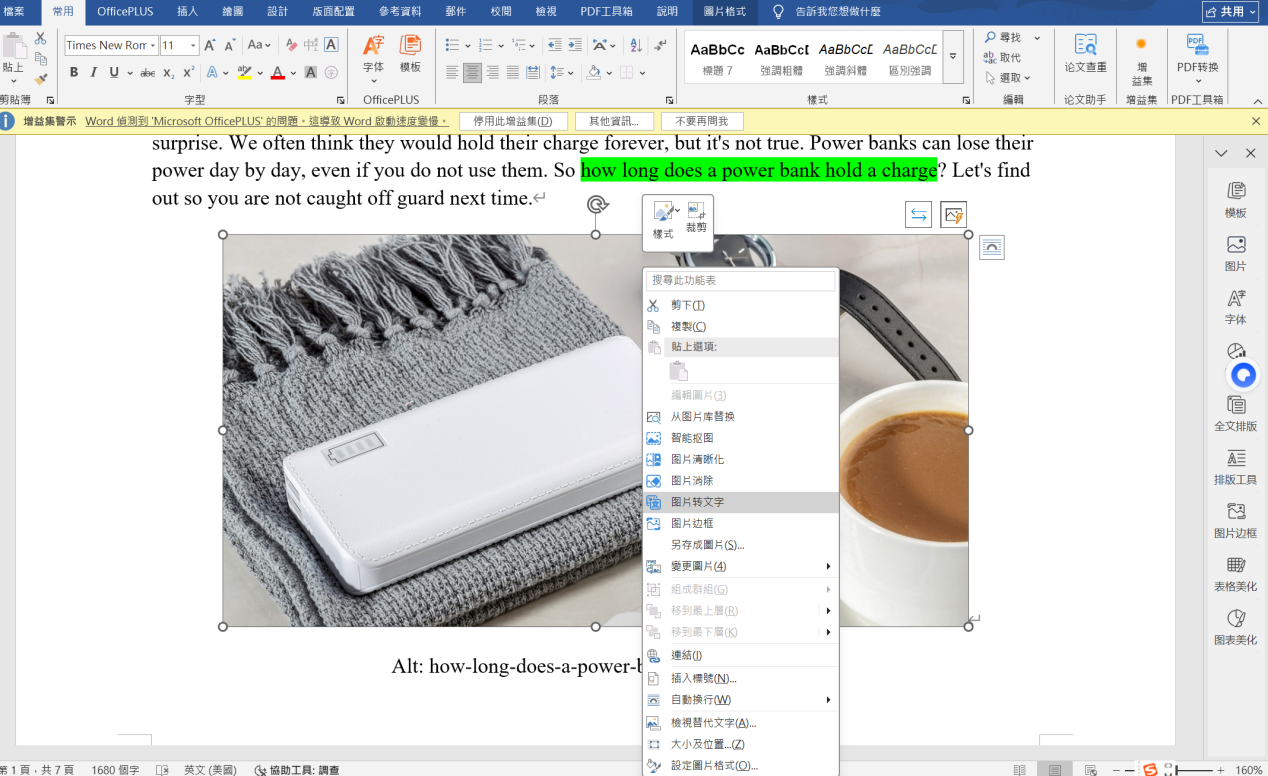This screenshot has width=1268, height=776.
Task: Open the 選取 select dropdown
Action: [1007, 77]
